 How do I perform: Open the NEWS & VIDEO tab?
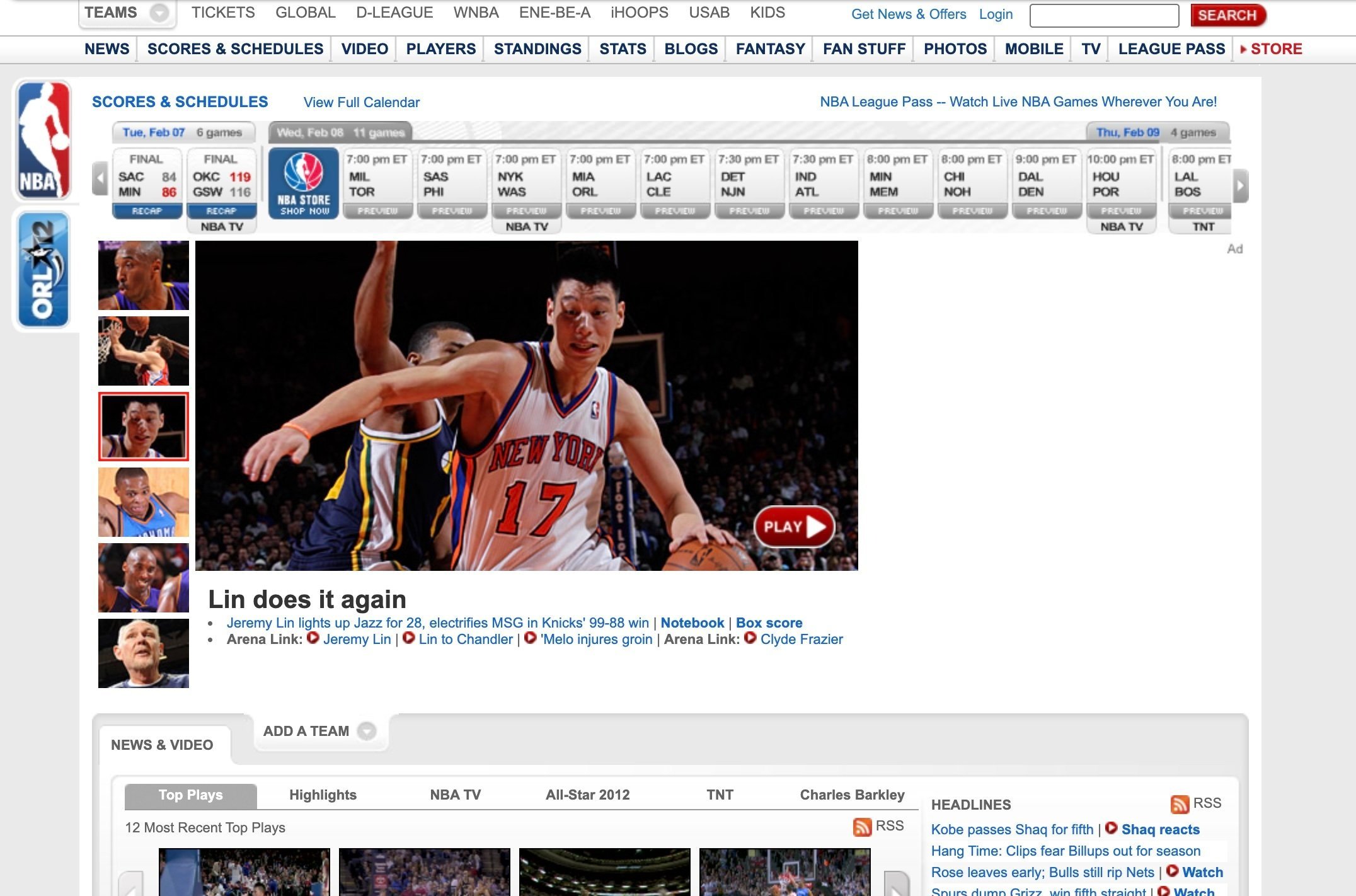coord(162,745)
